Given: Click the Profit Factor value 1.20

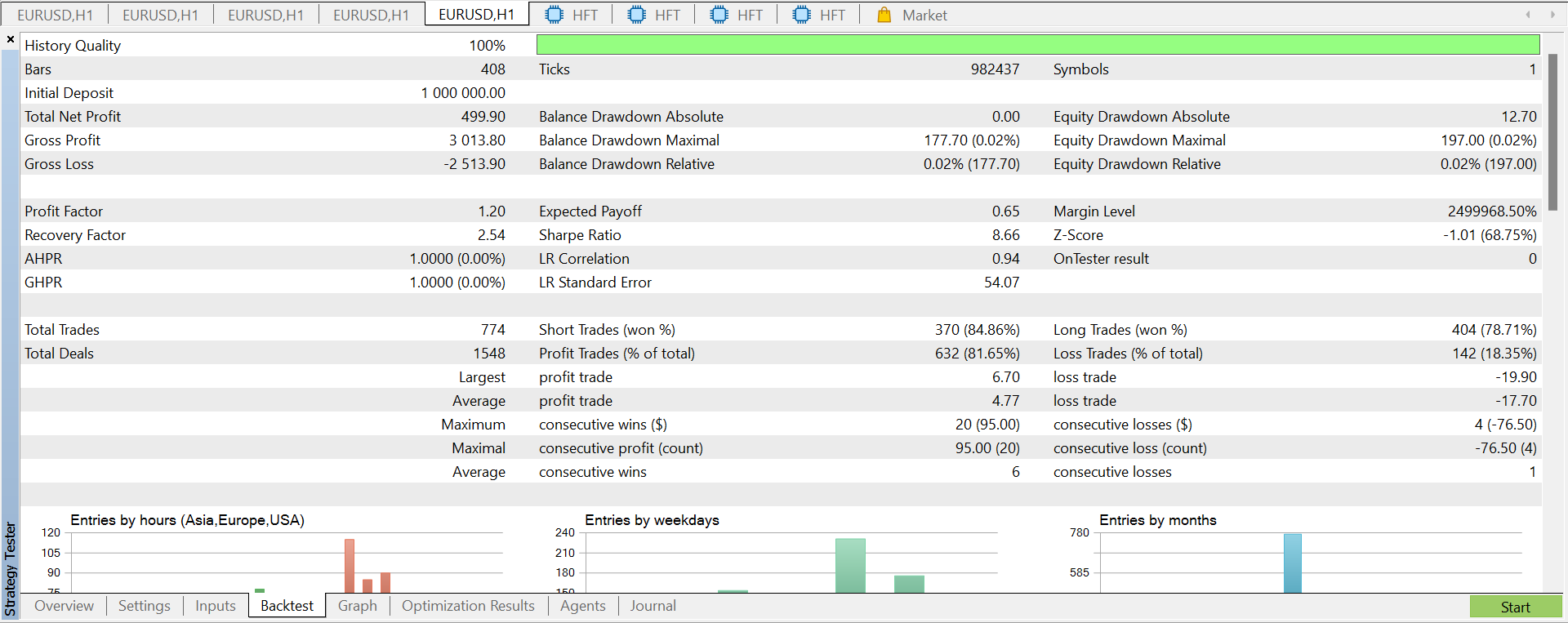Looking at the screenshot, I should [x=492, y=211].
